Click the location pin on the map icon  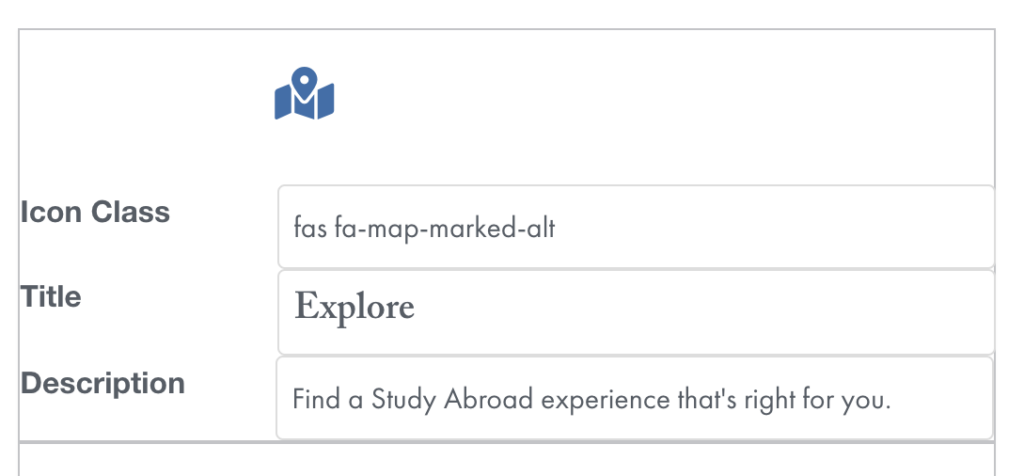point(304,82)
